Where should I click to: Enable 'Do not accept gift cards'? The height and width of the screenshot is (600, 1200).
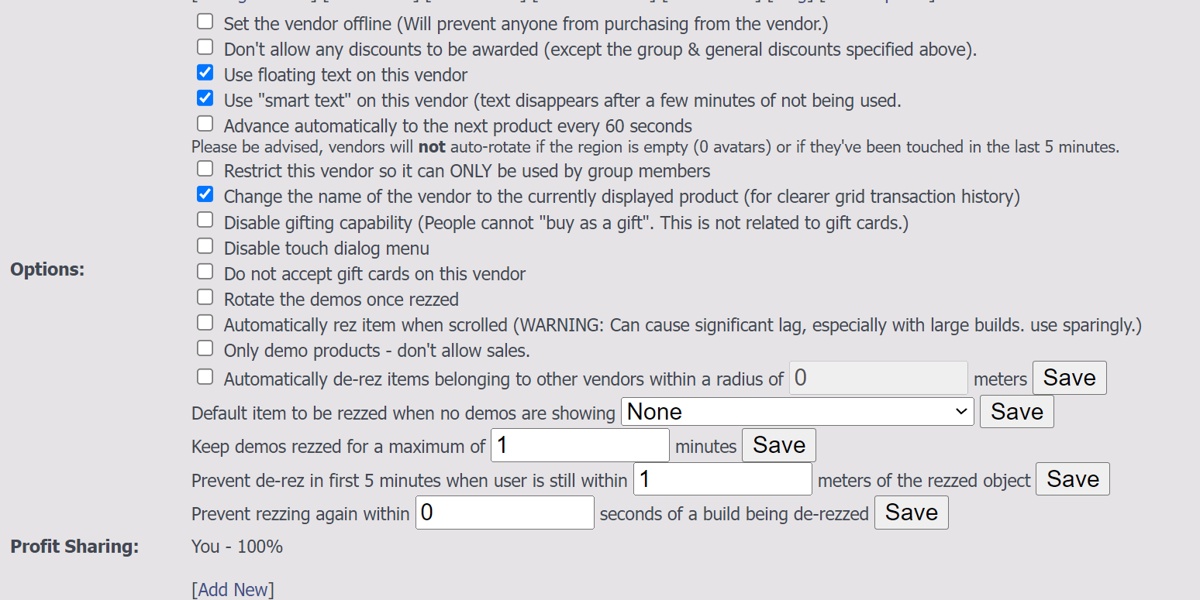pyautogui.click(x=205, y=271)
